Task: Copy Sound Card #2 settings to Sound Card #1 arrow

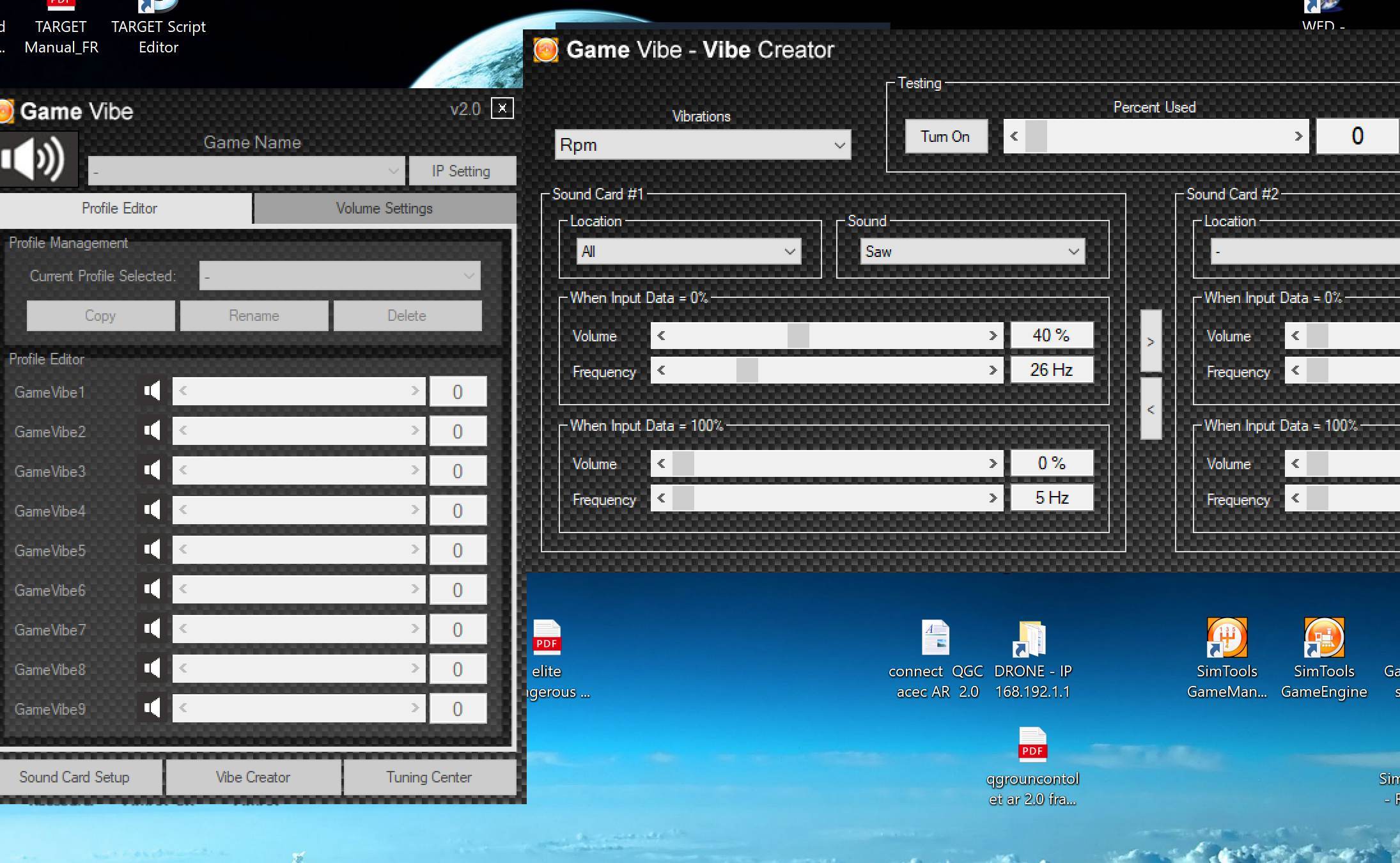Action: pos(1151,409)
